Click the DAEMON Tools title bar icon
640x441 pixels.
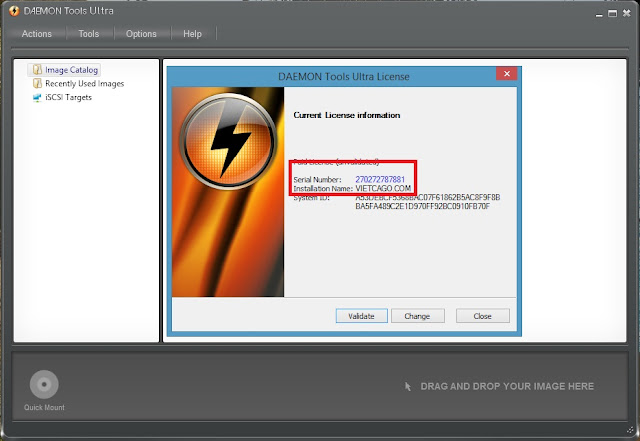(x=14, y=11)
